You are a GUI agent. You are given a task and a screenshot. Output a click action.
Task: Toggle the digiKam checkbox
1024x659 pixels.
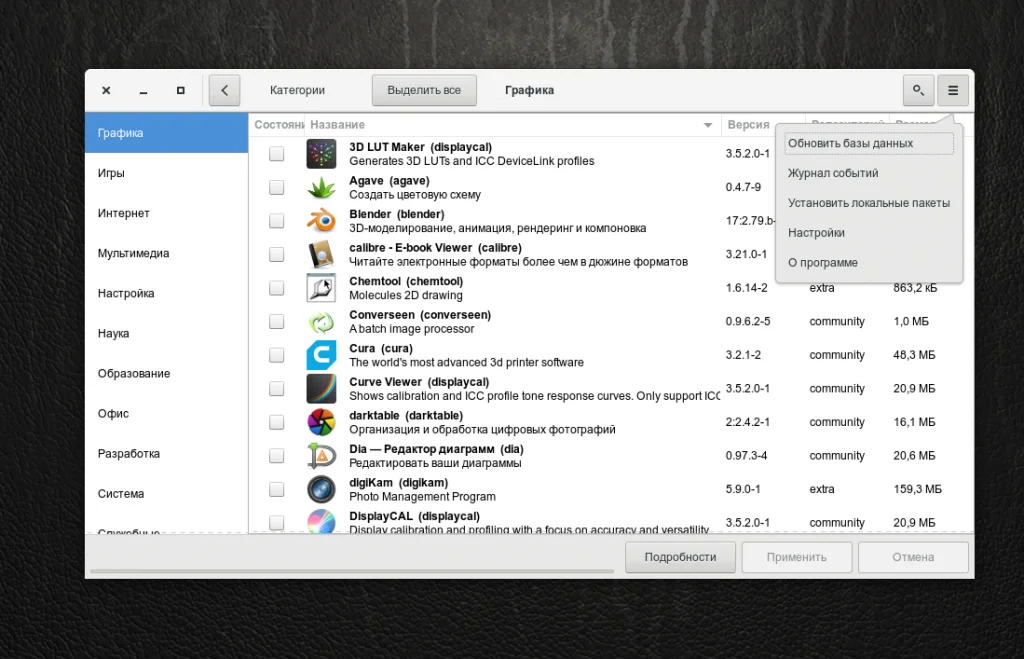pos(277,489)
